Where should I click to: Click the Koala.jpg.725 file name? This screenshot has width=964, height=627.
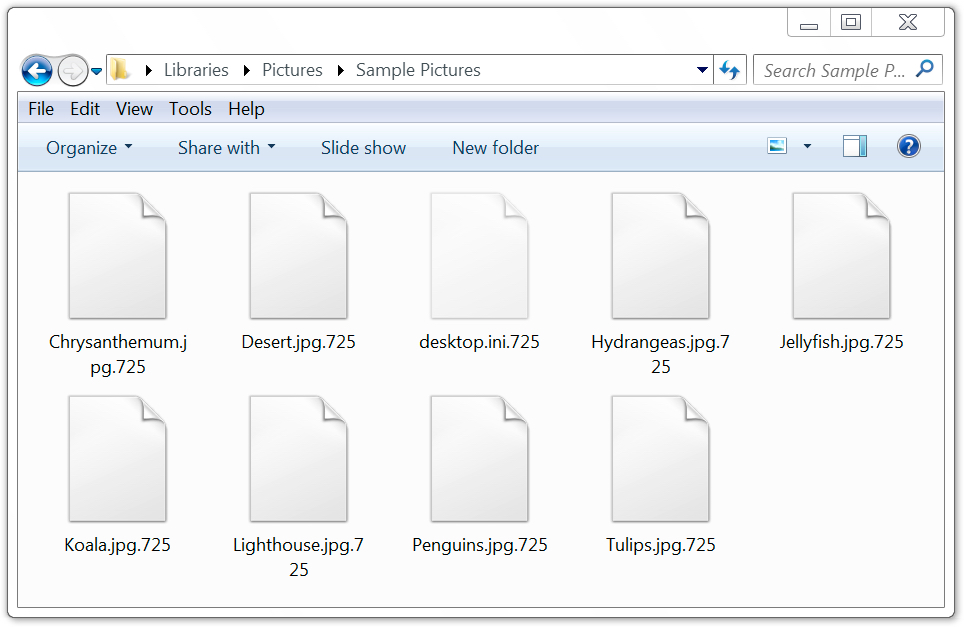(117, 545)
